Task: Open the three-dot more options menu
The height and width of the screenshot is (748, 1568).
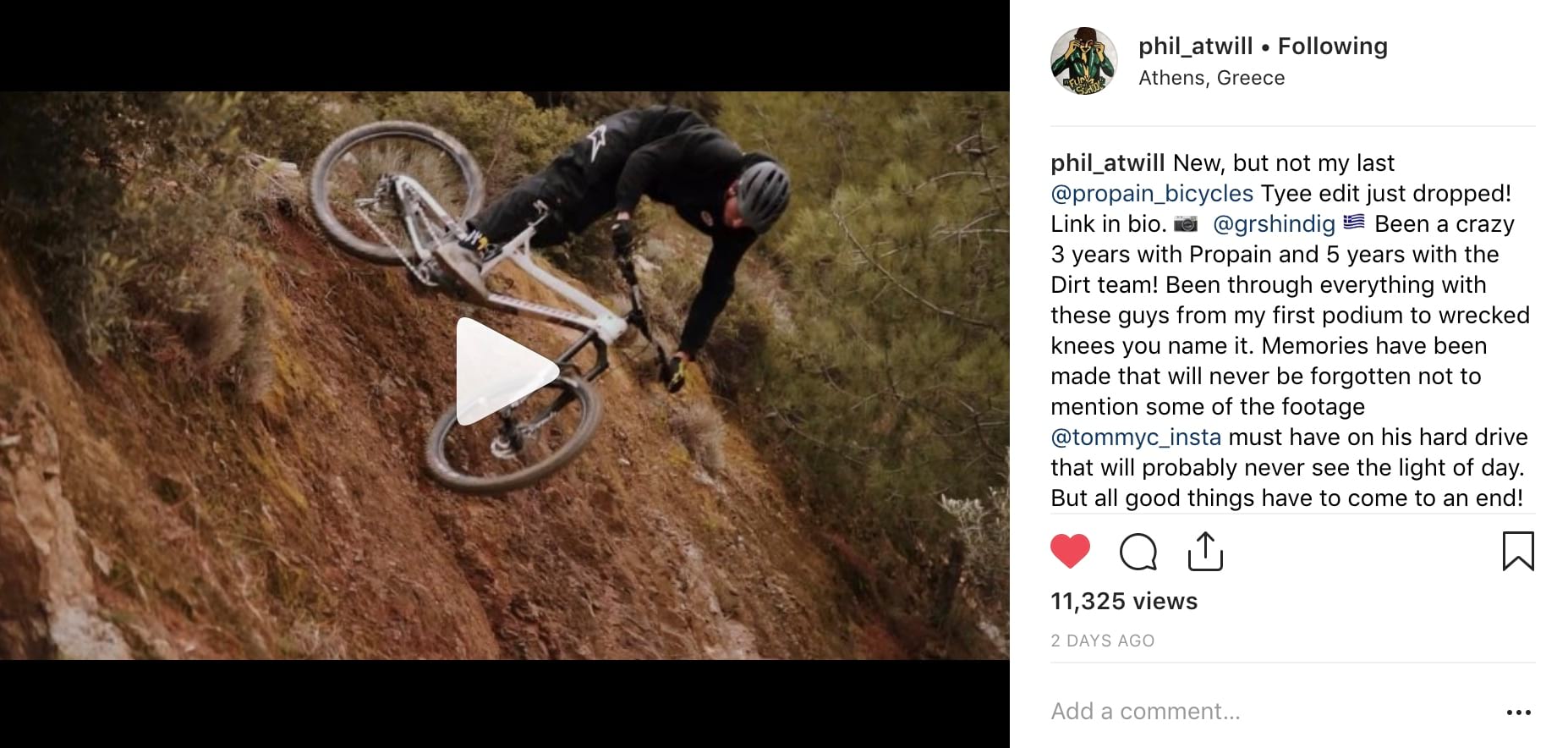Action: 1519,712
